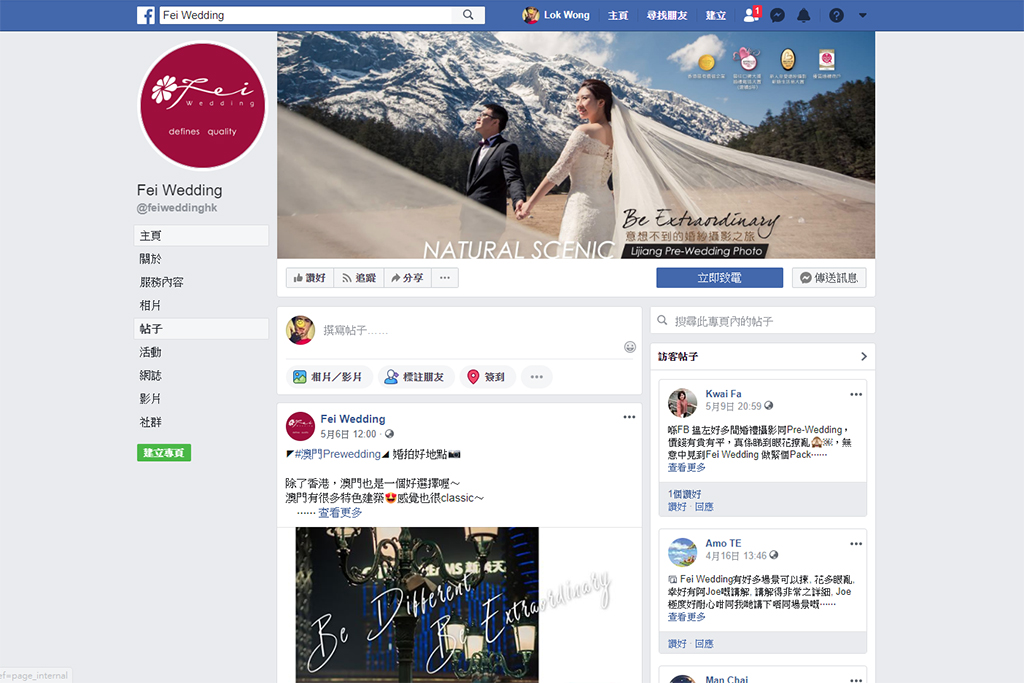Open Kwai Fa profile name link
Viewport: 1024px width, 683px height.
pyautogui.click(x=724, y=394)
